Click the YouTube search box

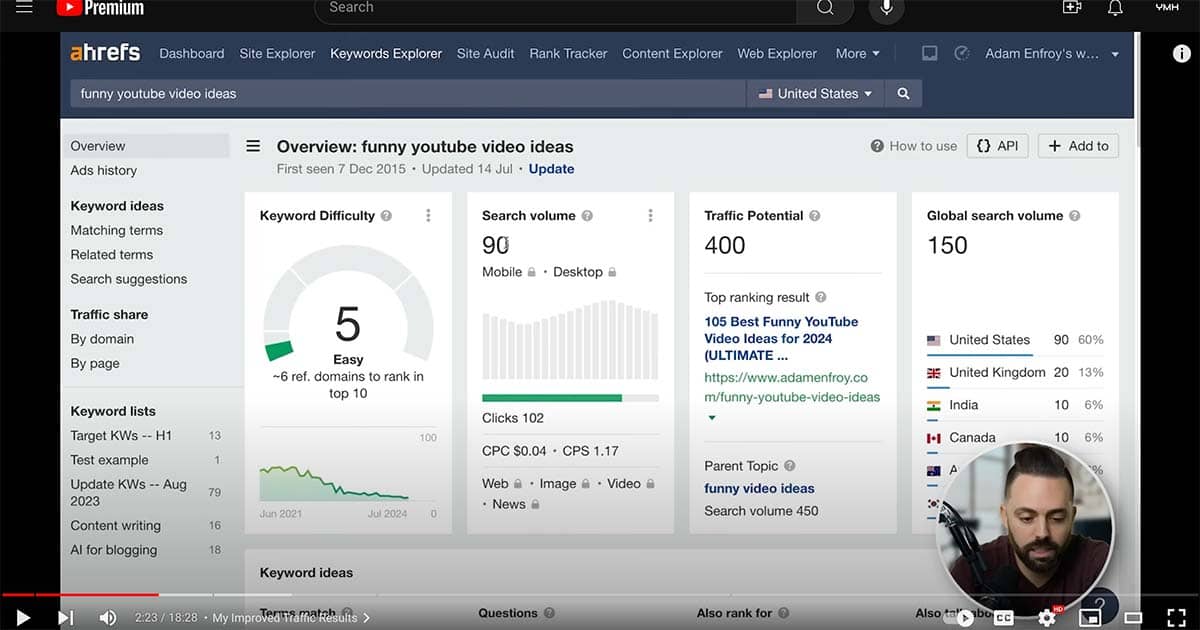556,8
